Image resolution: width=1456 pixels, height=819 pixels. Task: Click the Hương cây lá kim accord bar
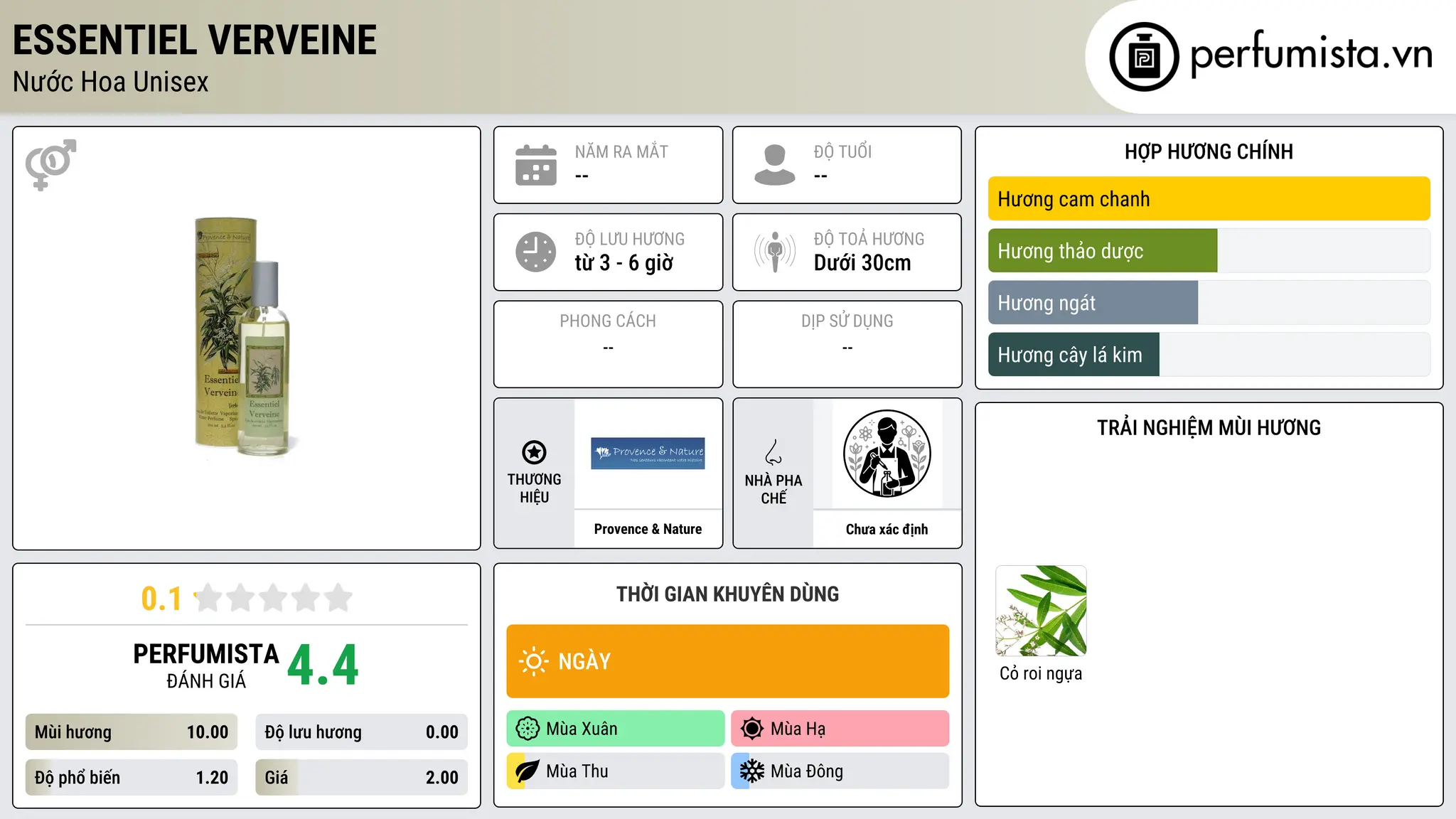pyautogui.click(x=1209, y=355)
